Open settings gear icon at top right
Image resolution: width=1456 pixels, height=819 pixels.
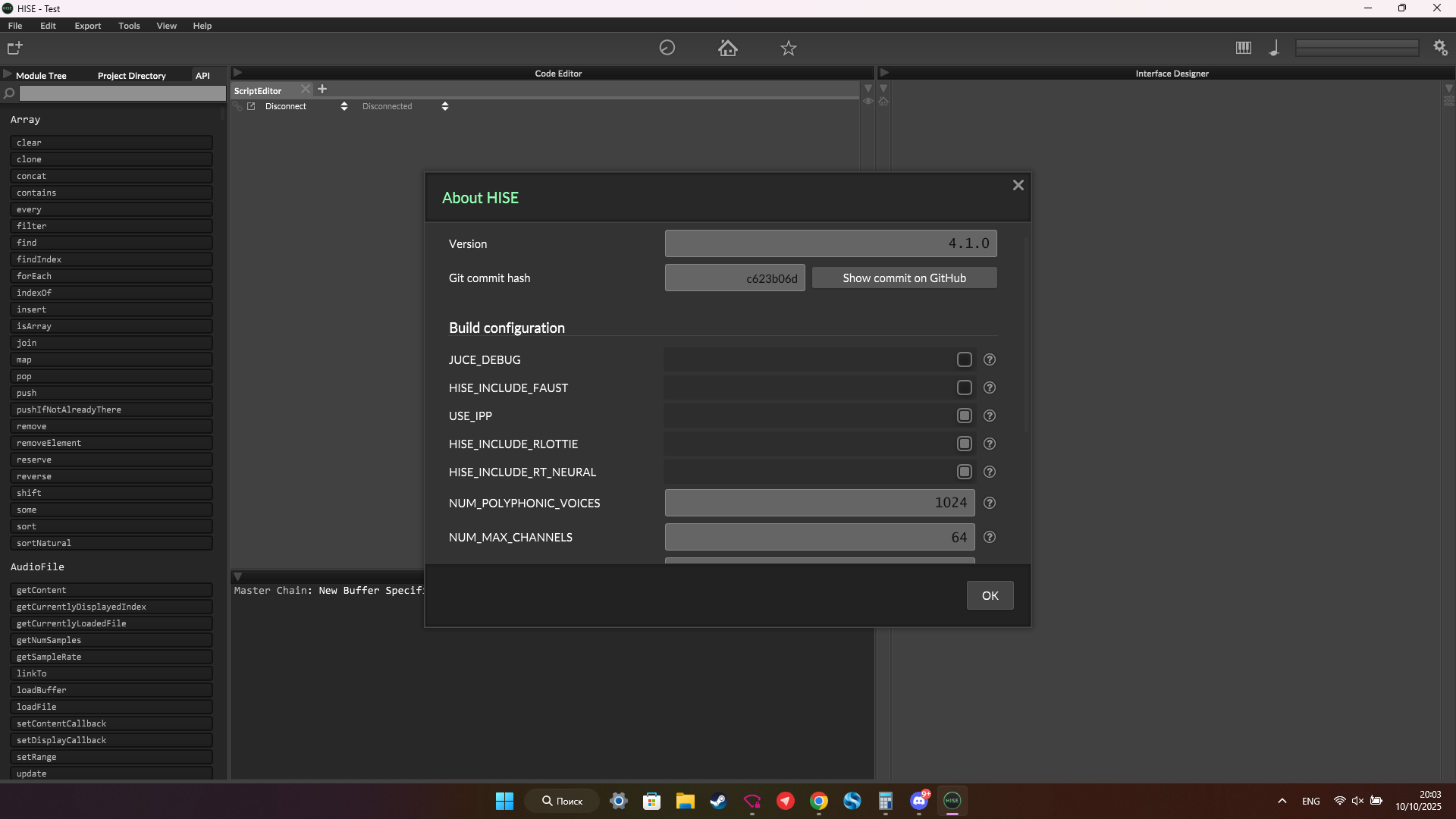pos(1440,48)
